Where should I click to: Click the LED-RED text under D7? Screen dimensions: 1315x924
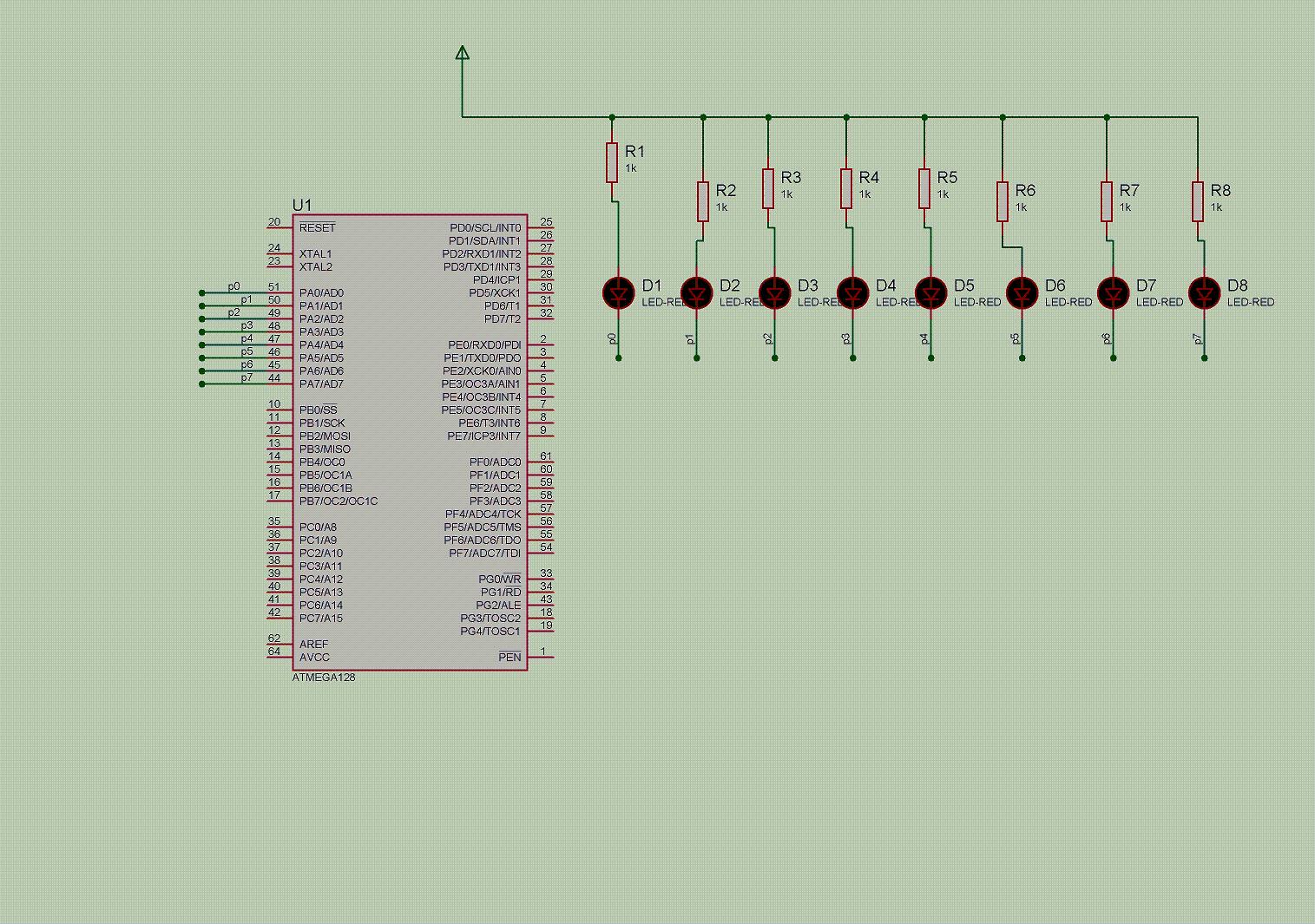[1160, 302]
